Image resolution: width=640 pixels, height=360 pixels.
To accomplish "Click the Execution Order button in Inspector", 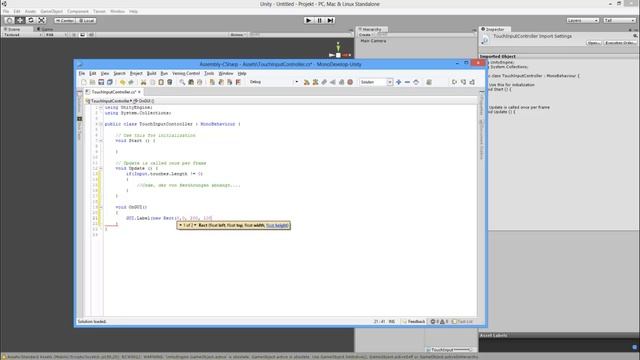I will click(x=620, y=43).
